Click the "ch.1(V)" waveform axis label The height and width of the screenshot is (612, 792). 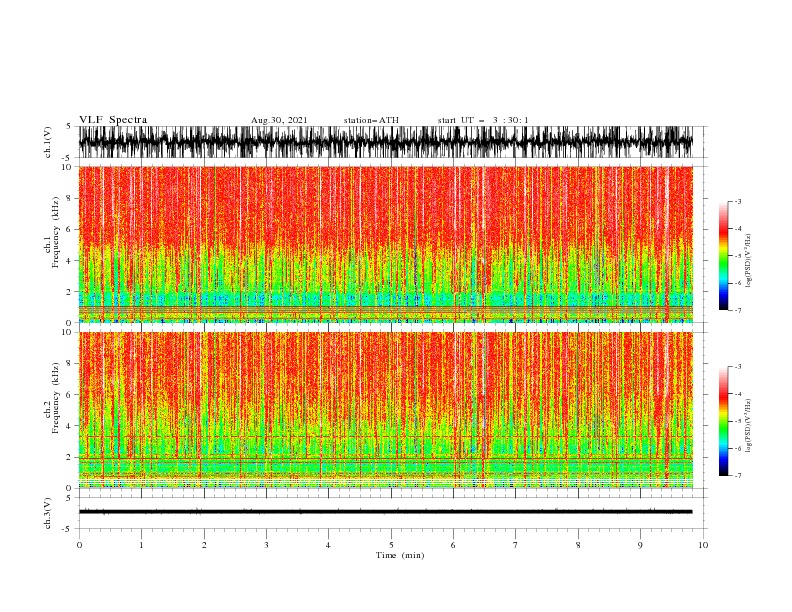48,142
